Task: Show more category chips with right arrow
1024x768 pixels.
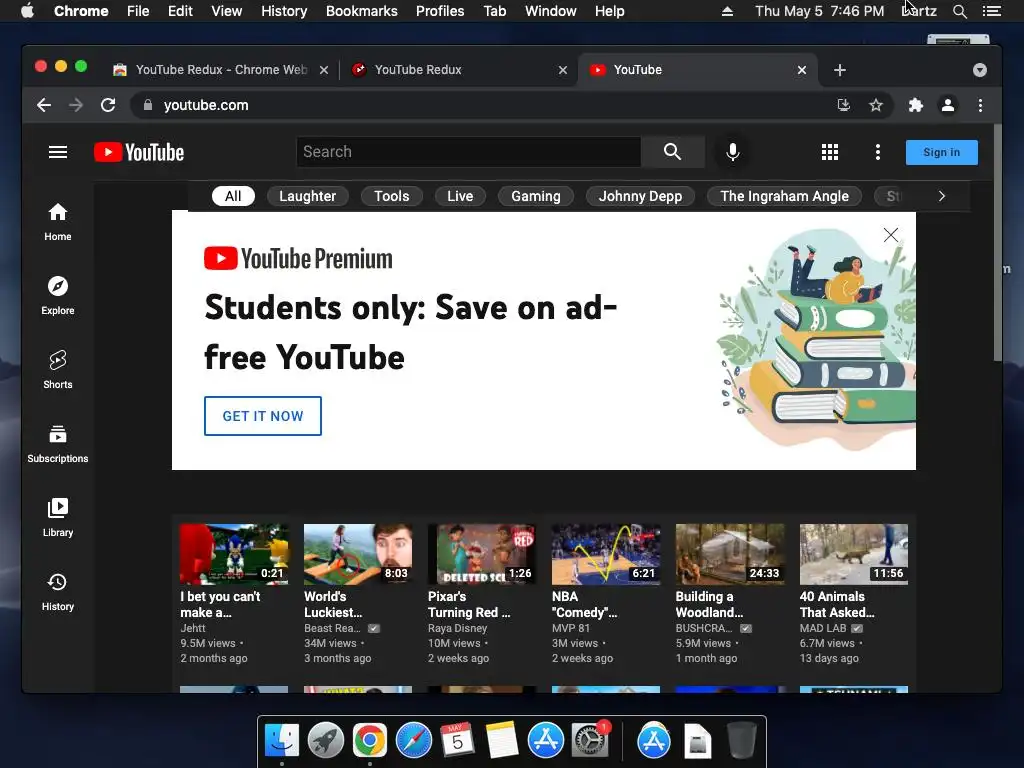Action: pos(942,196)
